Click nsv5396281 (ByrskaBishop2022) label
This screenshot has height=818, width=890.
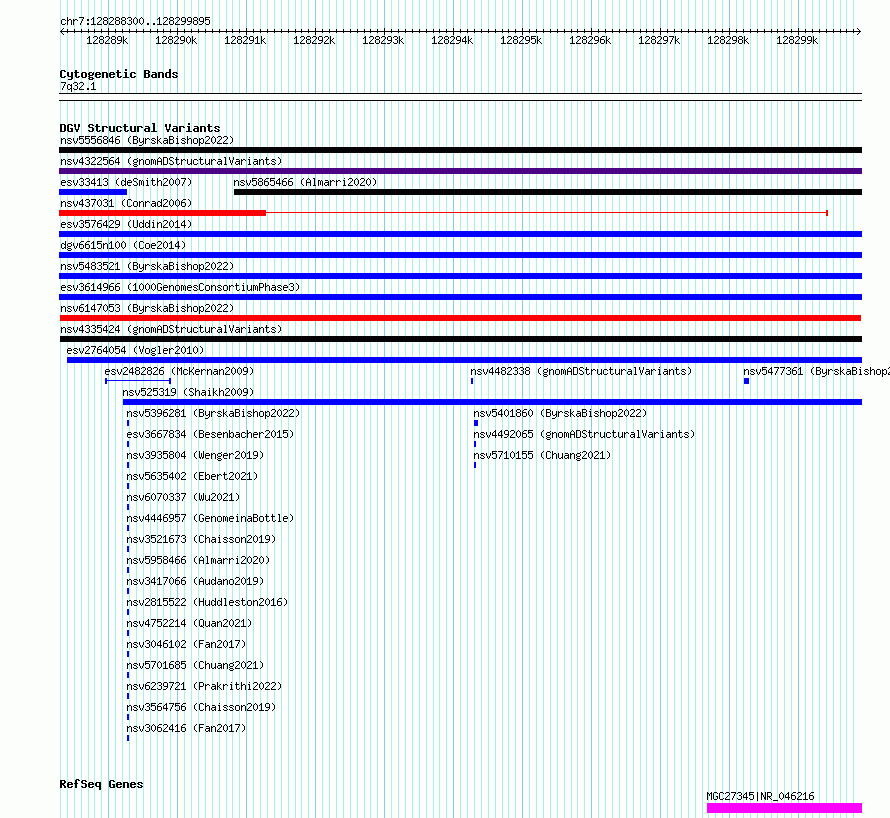213,413
